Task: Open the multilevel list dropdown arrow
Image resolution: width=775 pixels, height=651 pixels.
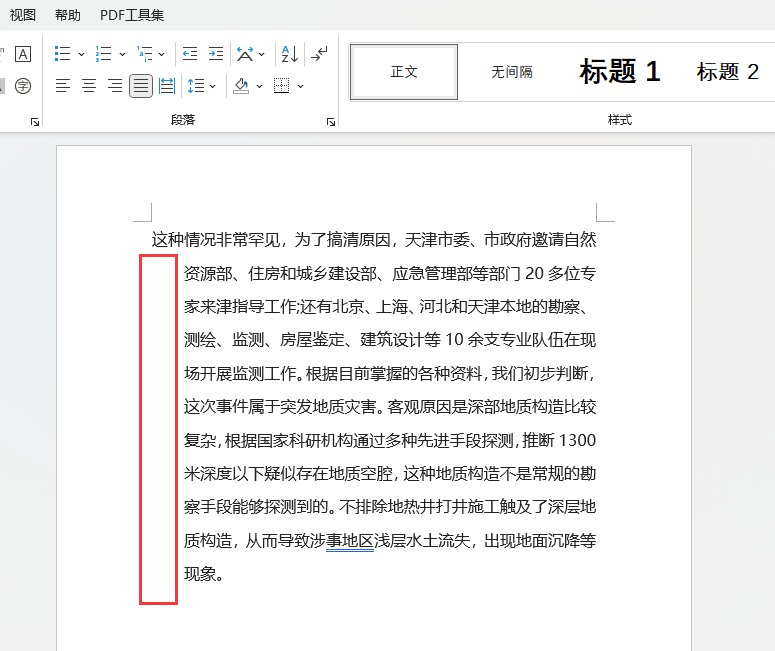Action: [x=162, y=55]
